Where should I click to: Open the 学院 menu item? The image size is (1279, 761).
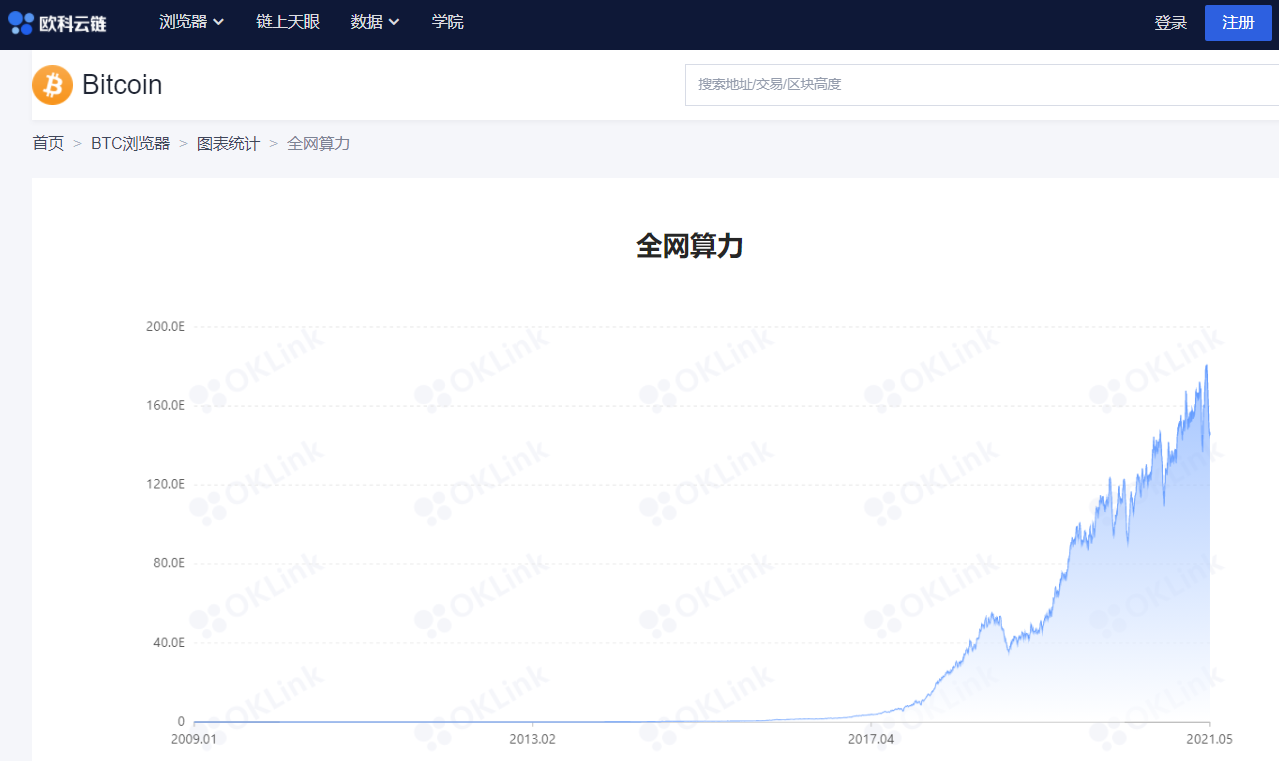point(447,21)
